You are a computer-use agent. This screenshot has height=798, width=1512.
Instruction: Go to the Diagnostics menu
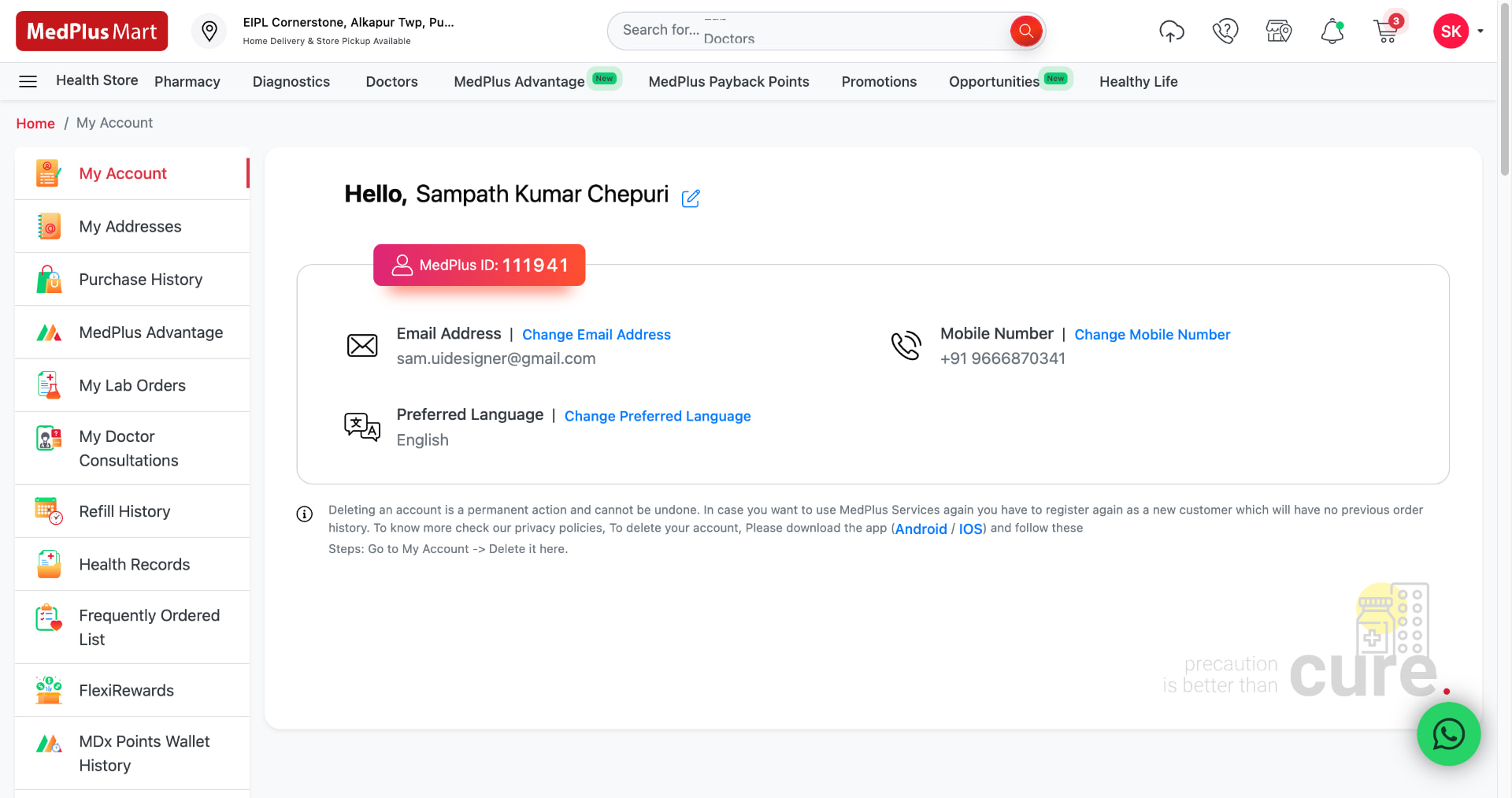pyautogui.click(x=291, y=82)
